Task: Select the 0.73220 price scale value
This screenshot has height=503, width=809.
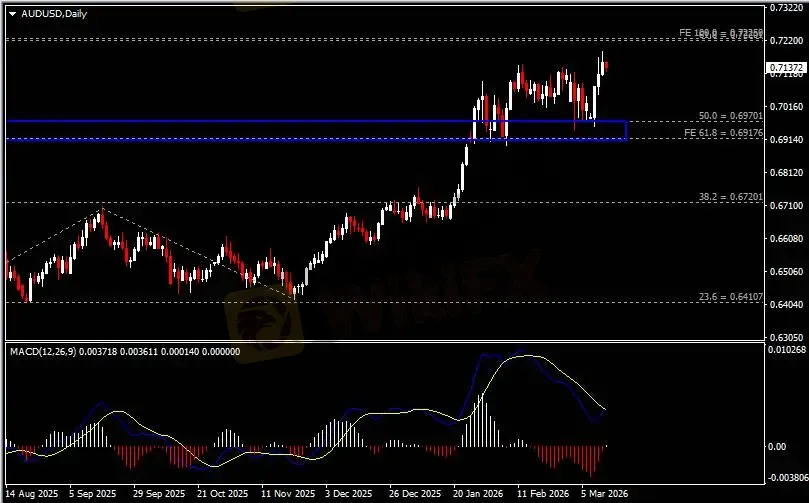Action: [786, 8]
